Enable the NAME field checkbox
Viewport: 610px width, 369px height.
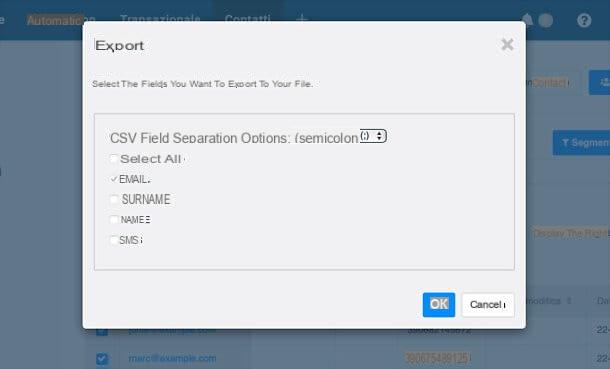114,220
